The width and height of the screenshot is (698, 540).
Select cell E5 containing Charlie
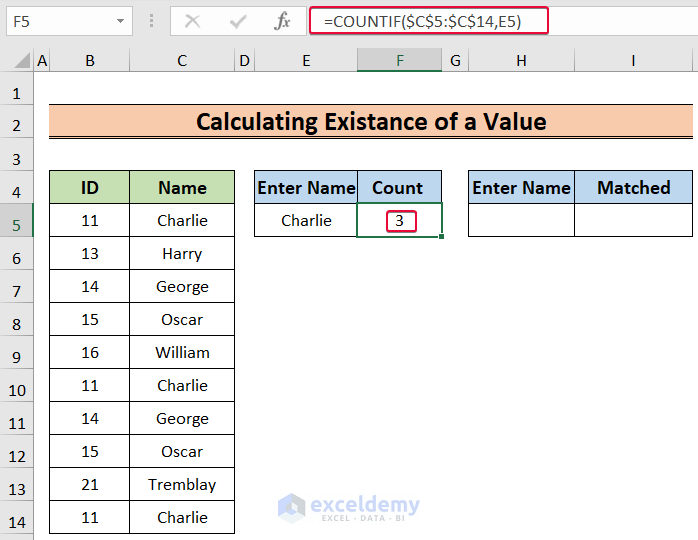(x=306, y=220)
